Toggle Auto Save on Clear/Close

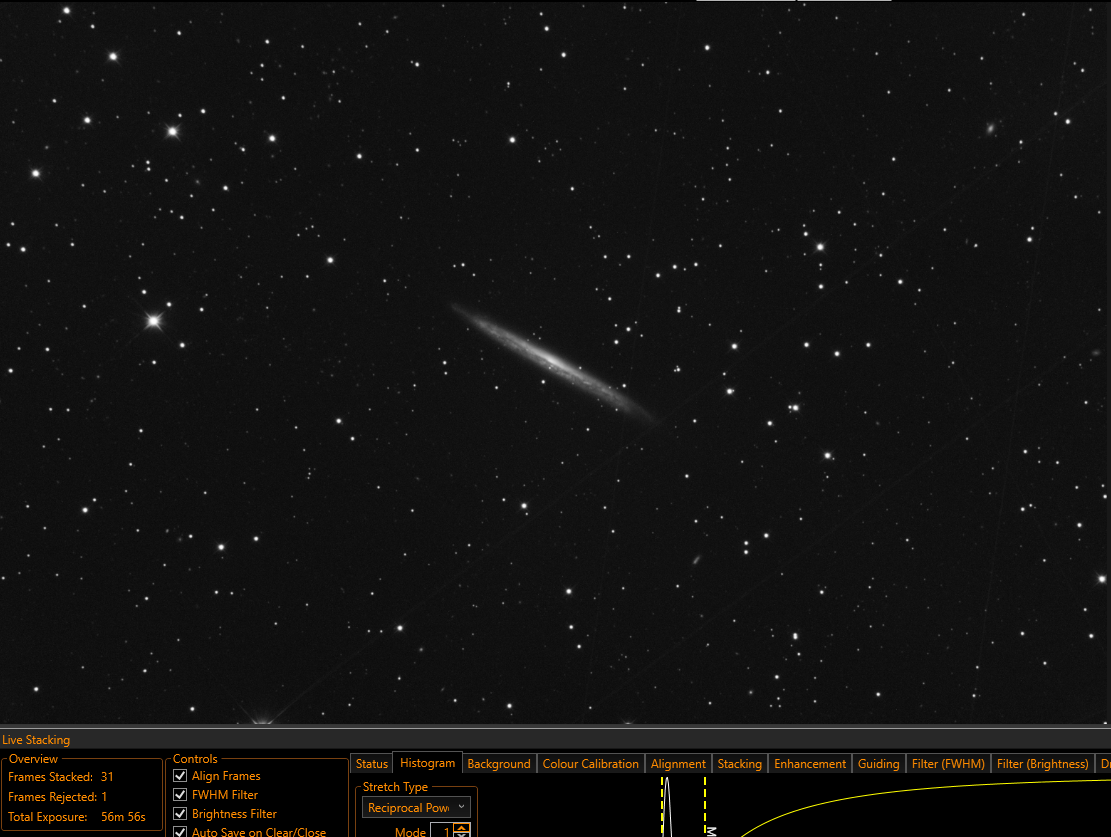point(180,832)
